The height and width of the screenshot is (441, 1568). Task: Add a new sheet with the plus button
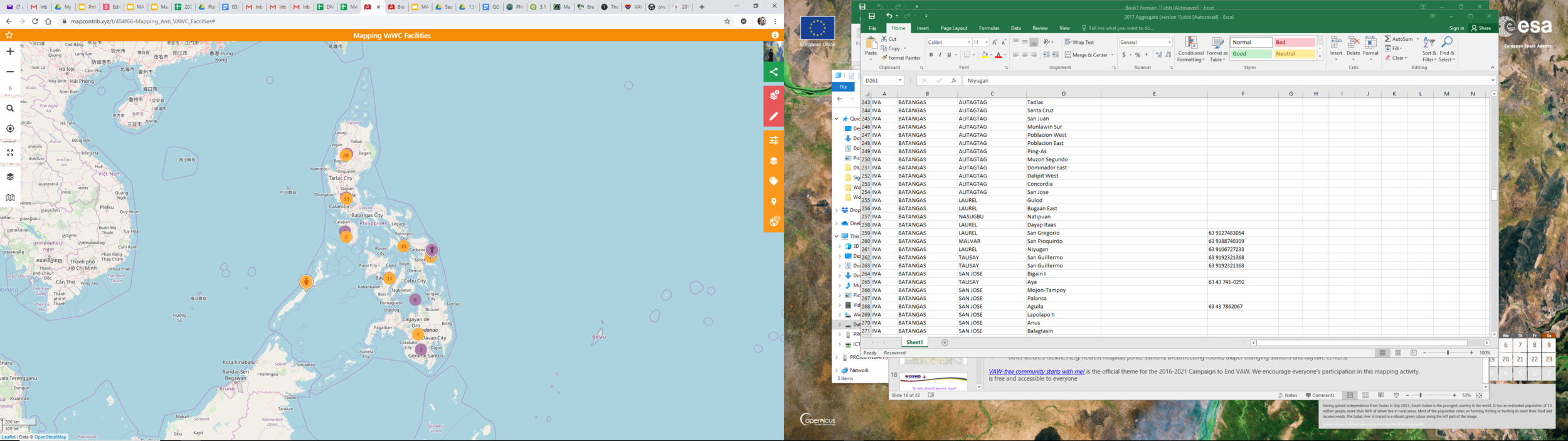tap(945, 343)
